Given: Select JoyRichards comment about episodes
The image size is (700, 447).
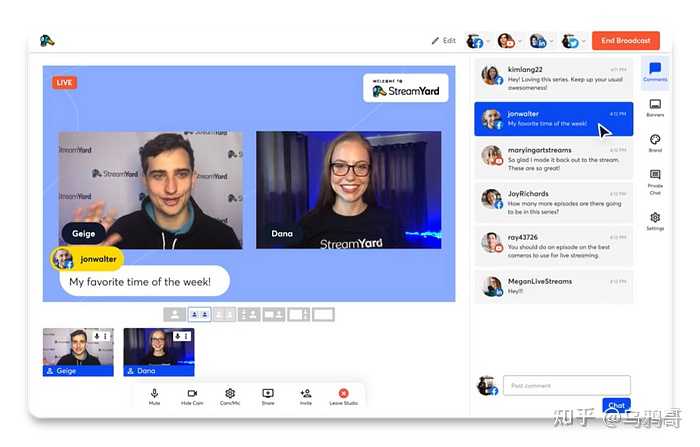Looking at the screenshot, I should [554, 202].
